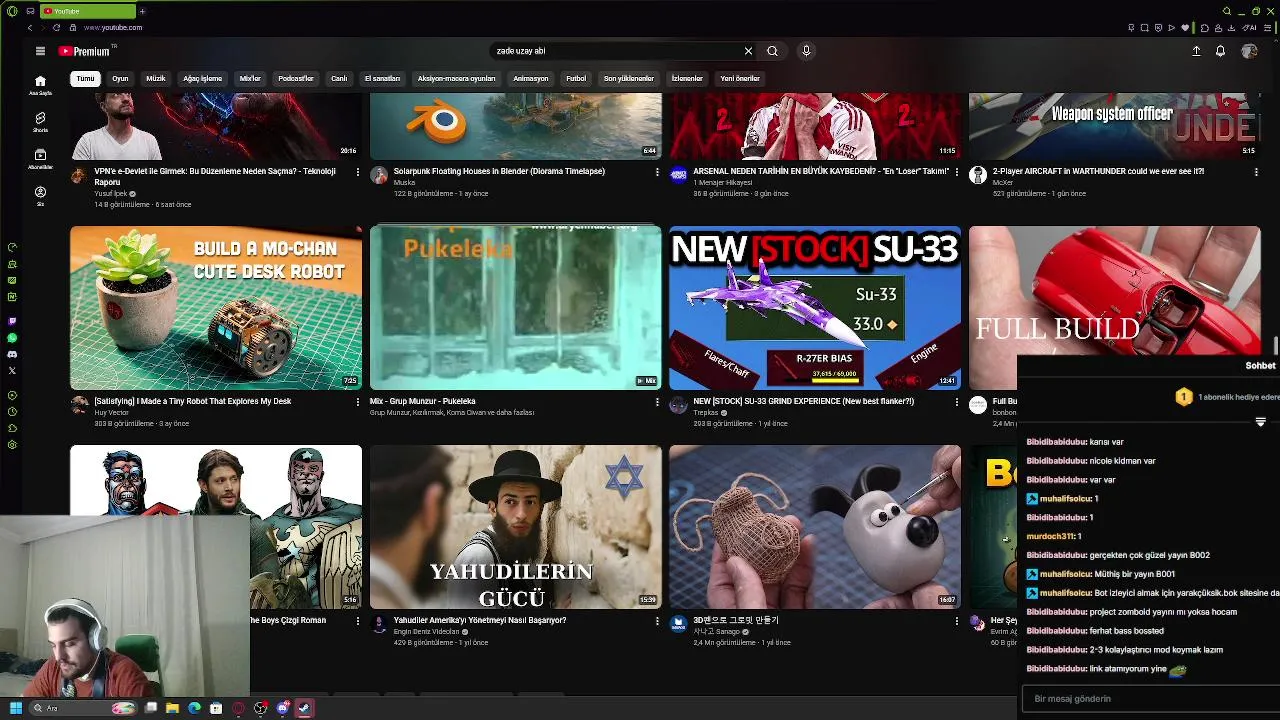1280x720 pixels.
Task: Open Engin Deniz Videoları channel link
Action: tap(426, 632)
